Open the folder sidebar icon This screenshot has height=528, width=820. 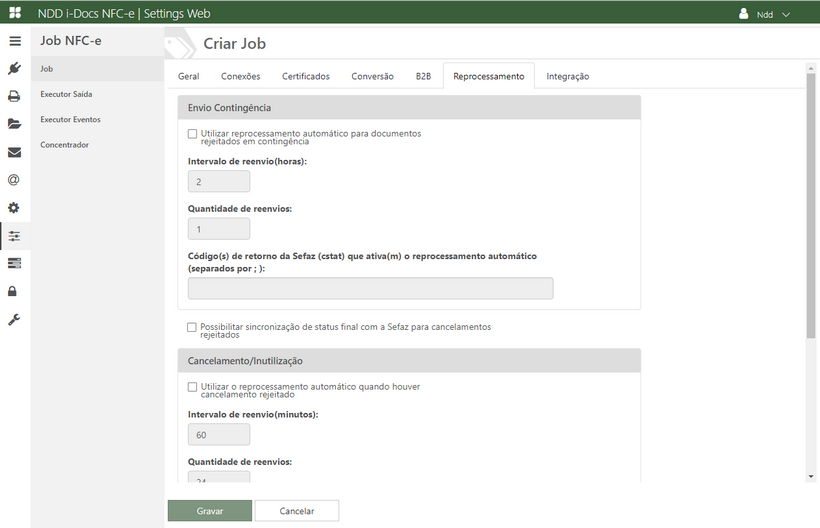click(x=15, y=124)
